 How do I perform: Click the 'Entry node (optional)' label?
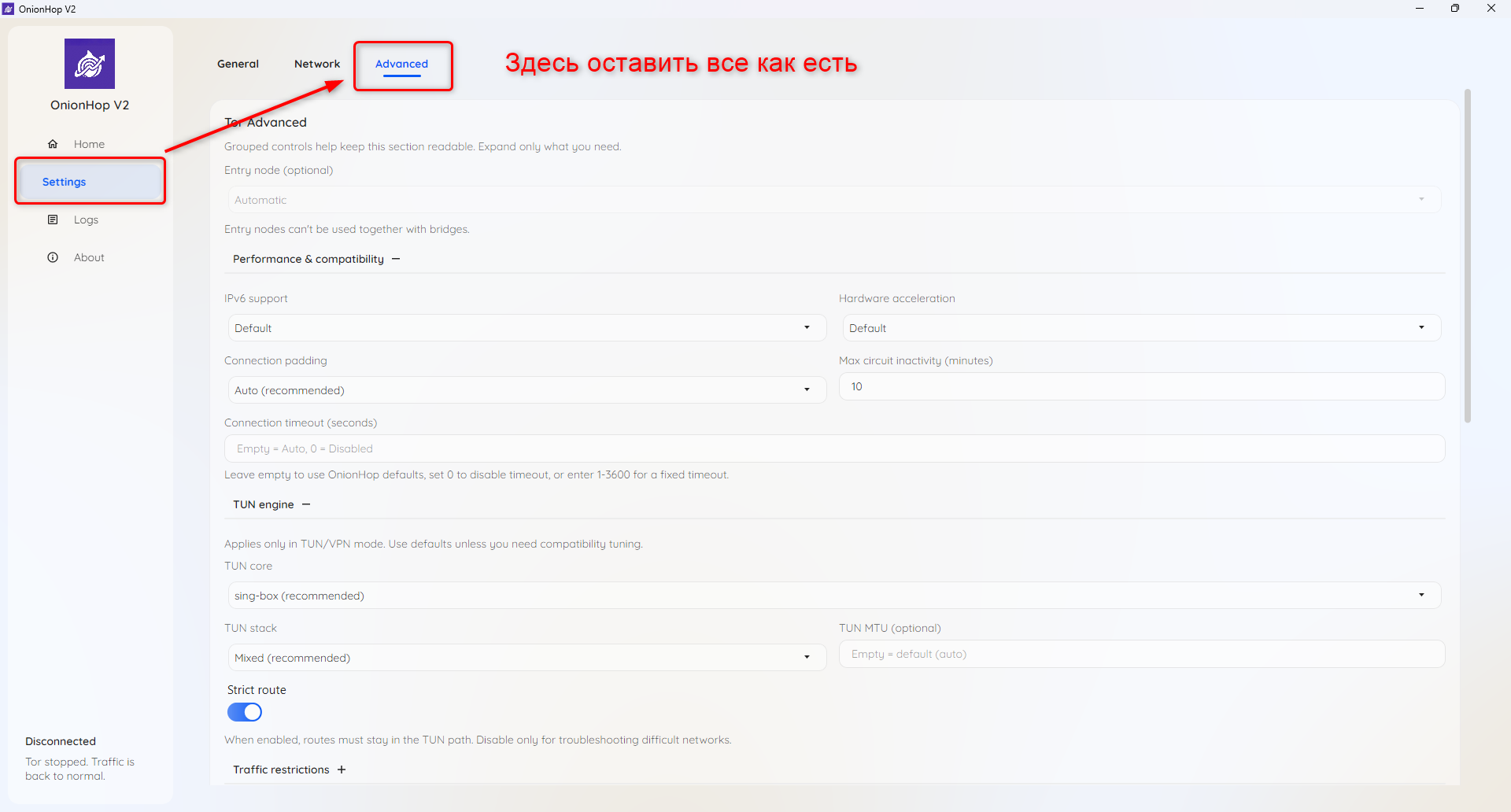[x=279, y=170]
